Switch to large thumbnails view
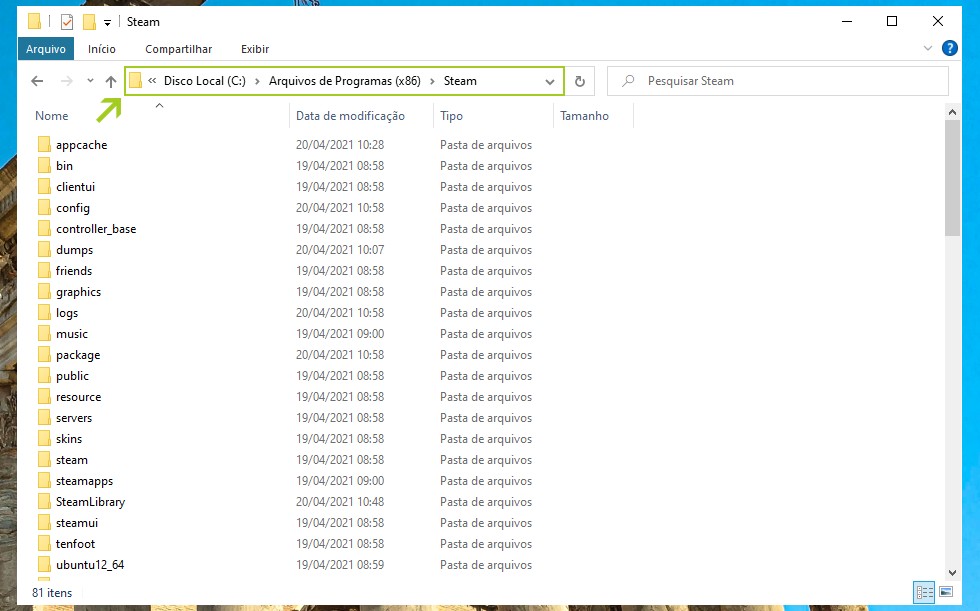 coord(945,593)
